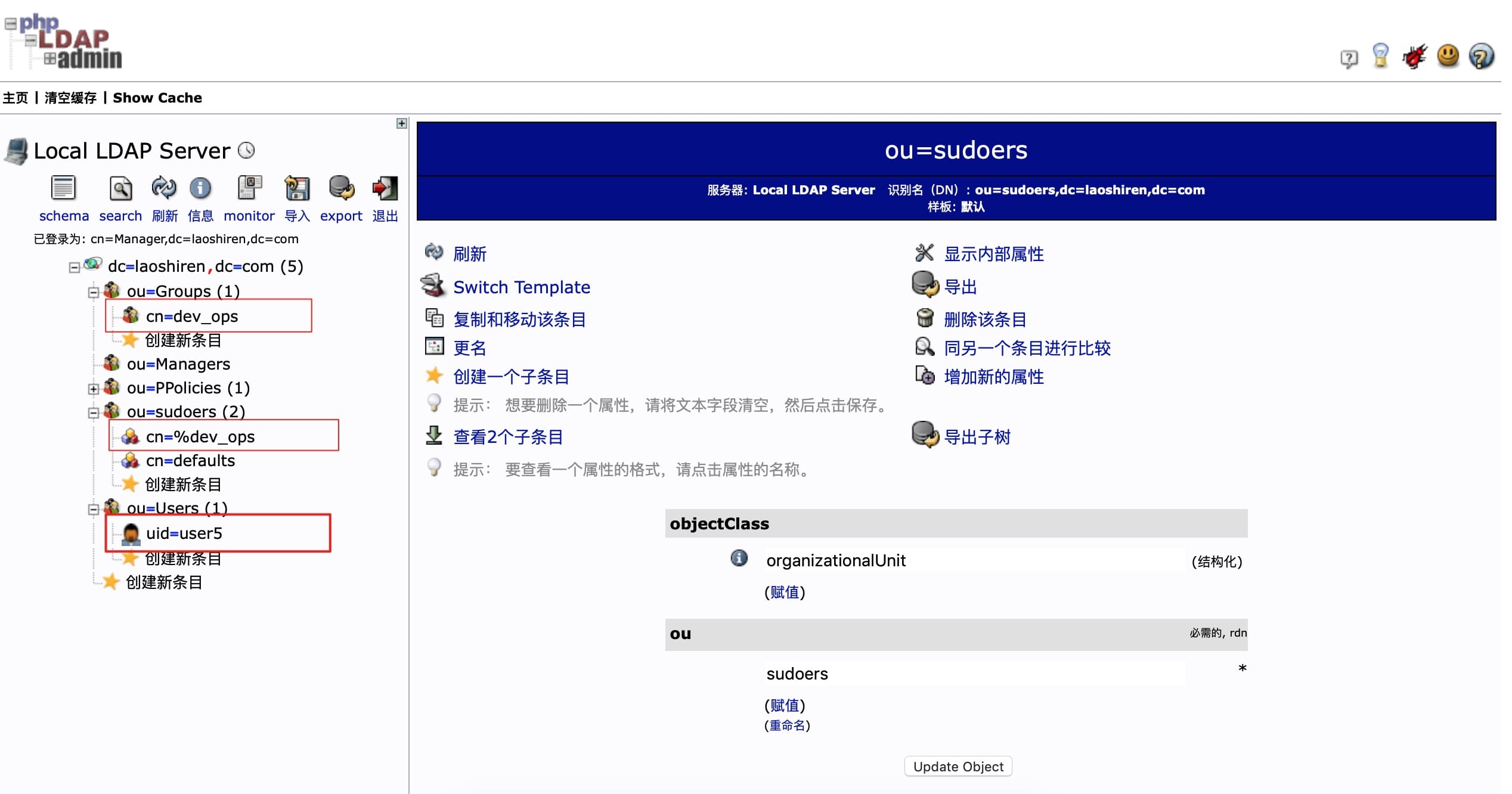Open the blue question mark help icon
Viewport: 1512px width, 794px height.
[x=1482, y=57]
